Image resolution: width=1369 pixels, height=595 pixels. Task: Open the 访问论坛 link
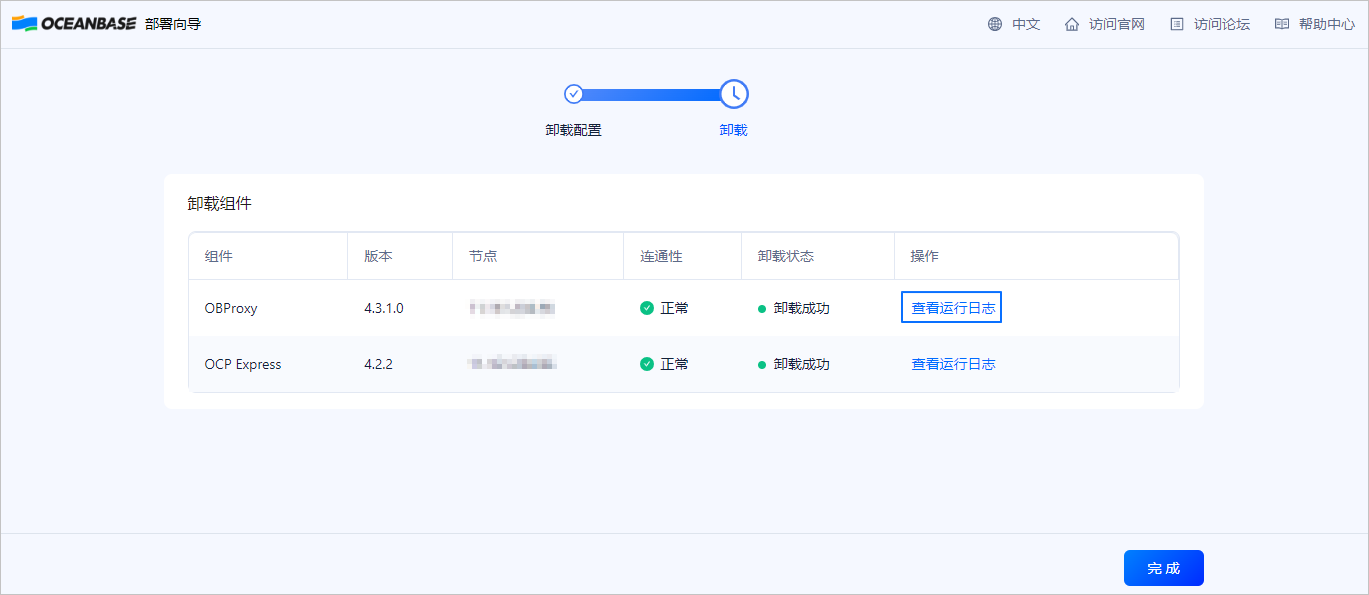pos(1222,24)
